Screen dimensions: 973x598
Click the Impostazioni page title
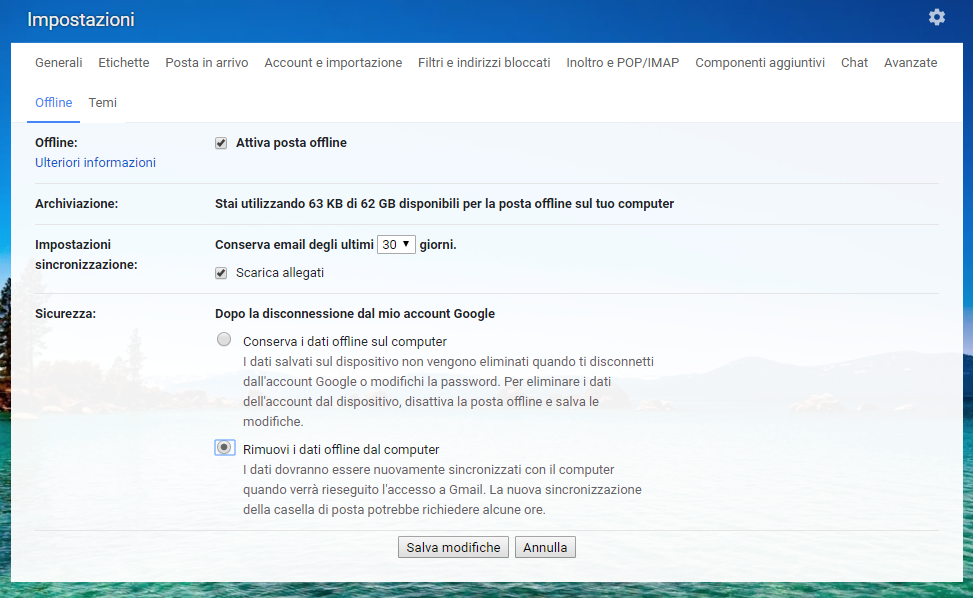(81, 20)
